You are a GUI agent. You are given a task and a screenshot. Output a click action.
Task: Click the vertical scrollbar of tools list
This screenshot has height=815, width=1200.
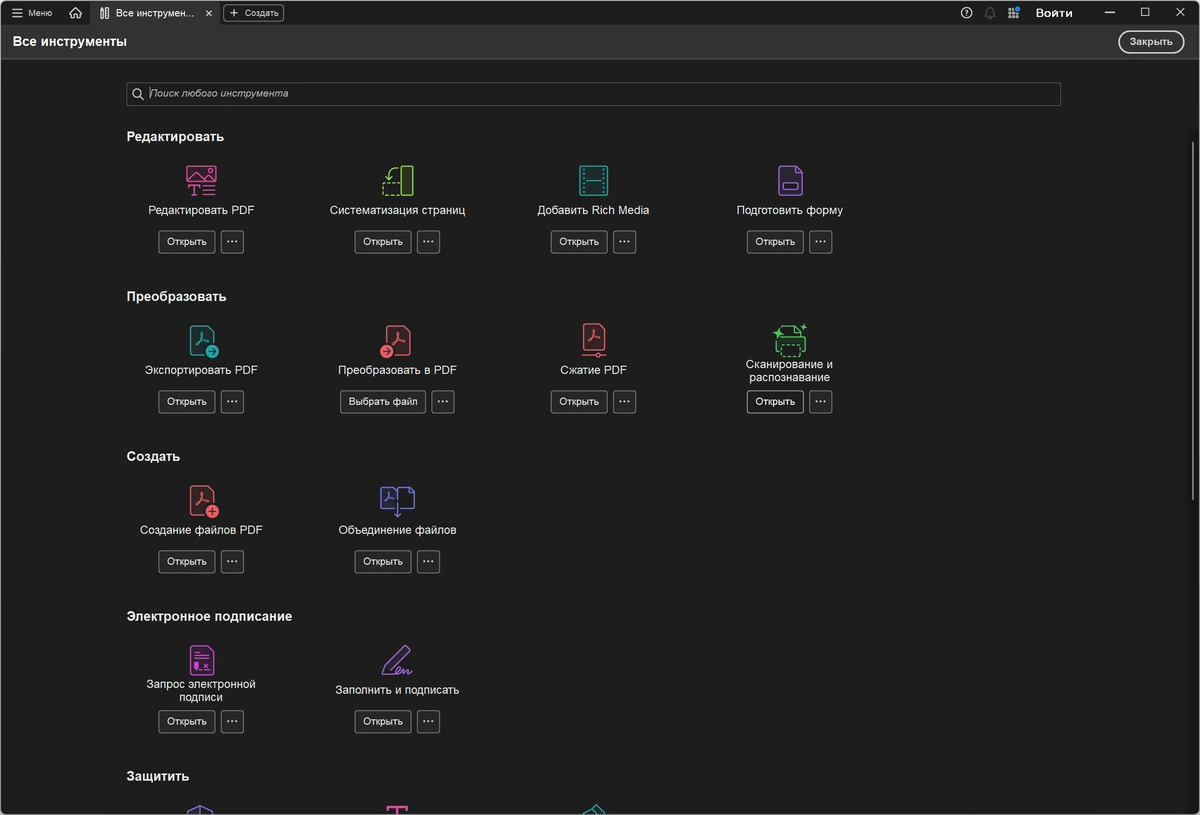click(x=1192, y=320)
